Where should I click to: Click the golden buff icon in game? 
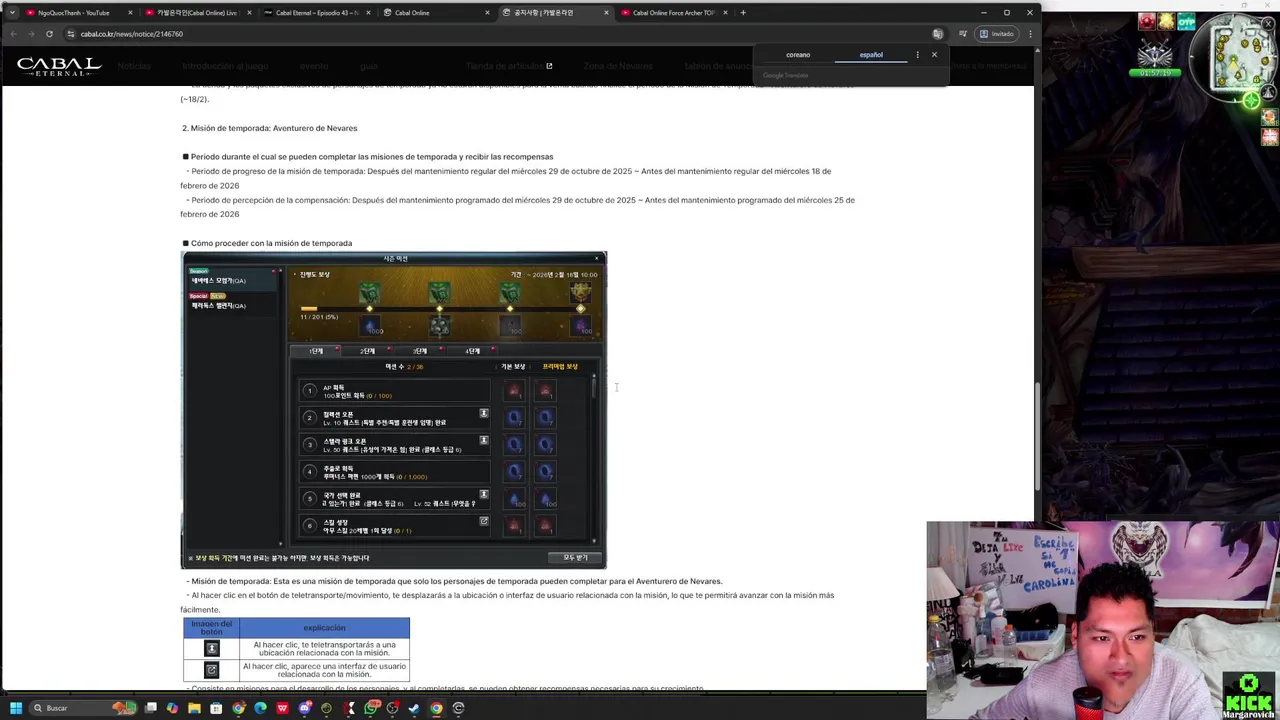pyautogui.click(x=1166, y=21)
